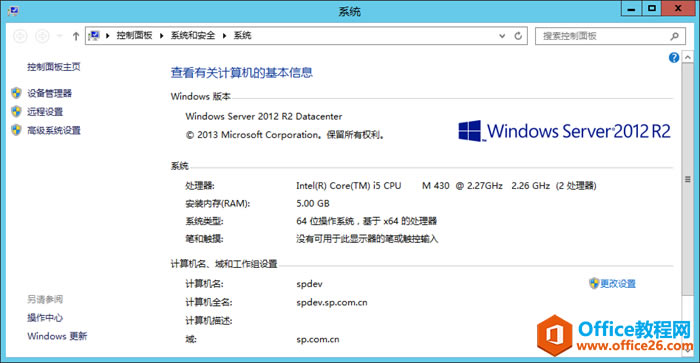
Task: Open 高级系统设置 link
Action: [x=54, y=130]
